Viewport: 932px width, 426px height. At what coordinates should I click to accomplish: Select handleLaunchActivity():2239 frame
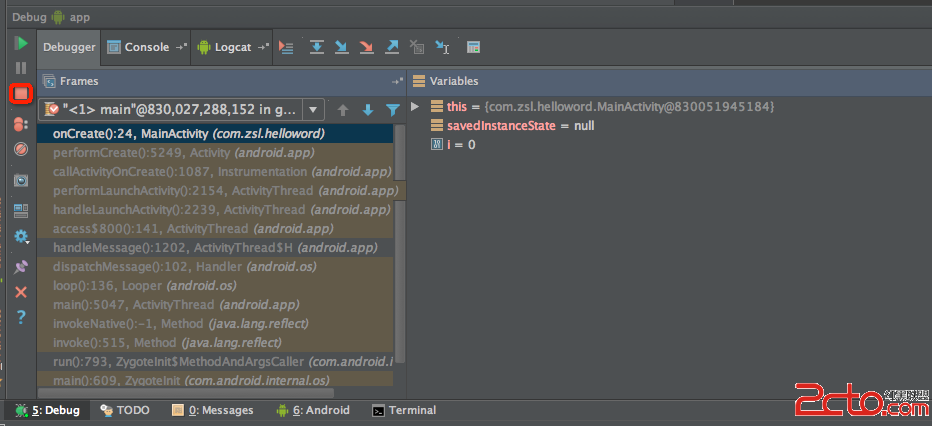click(215, 210)
